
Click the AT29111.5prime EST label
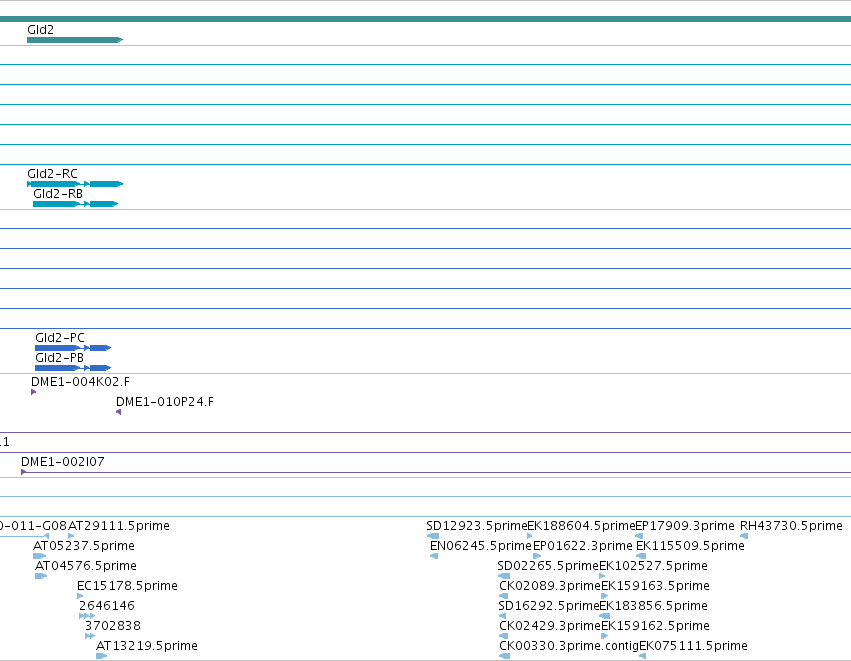119,526
